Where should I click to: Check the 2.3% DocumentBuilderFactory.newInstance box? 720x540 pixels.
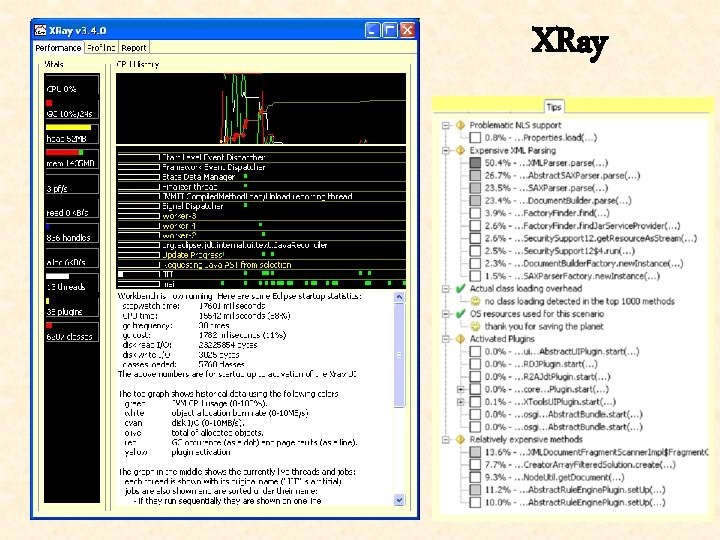pyautogui.click(x=475, y=264)
